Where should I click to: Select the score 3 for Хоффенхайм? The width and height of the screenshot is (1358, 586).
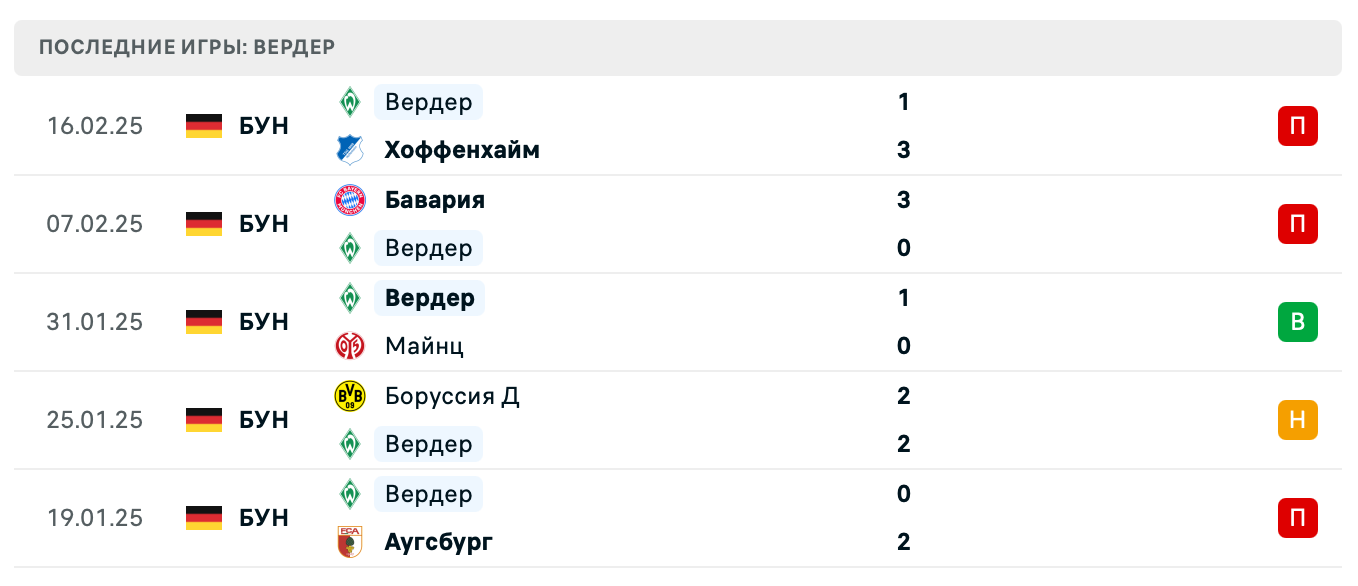click(x=904, y=150)
